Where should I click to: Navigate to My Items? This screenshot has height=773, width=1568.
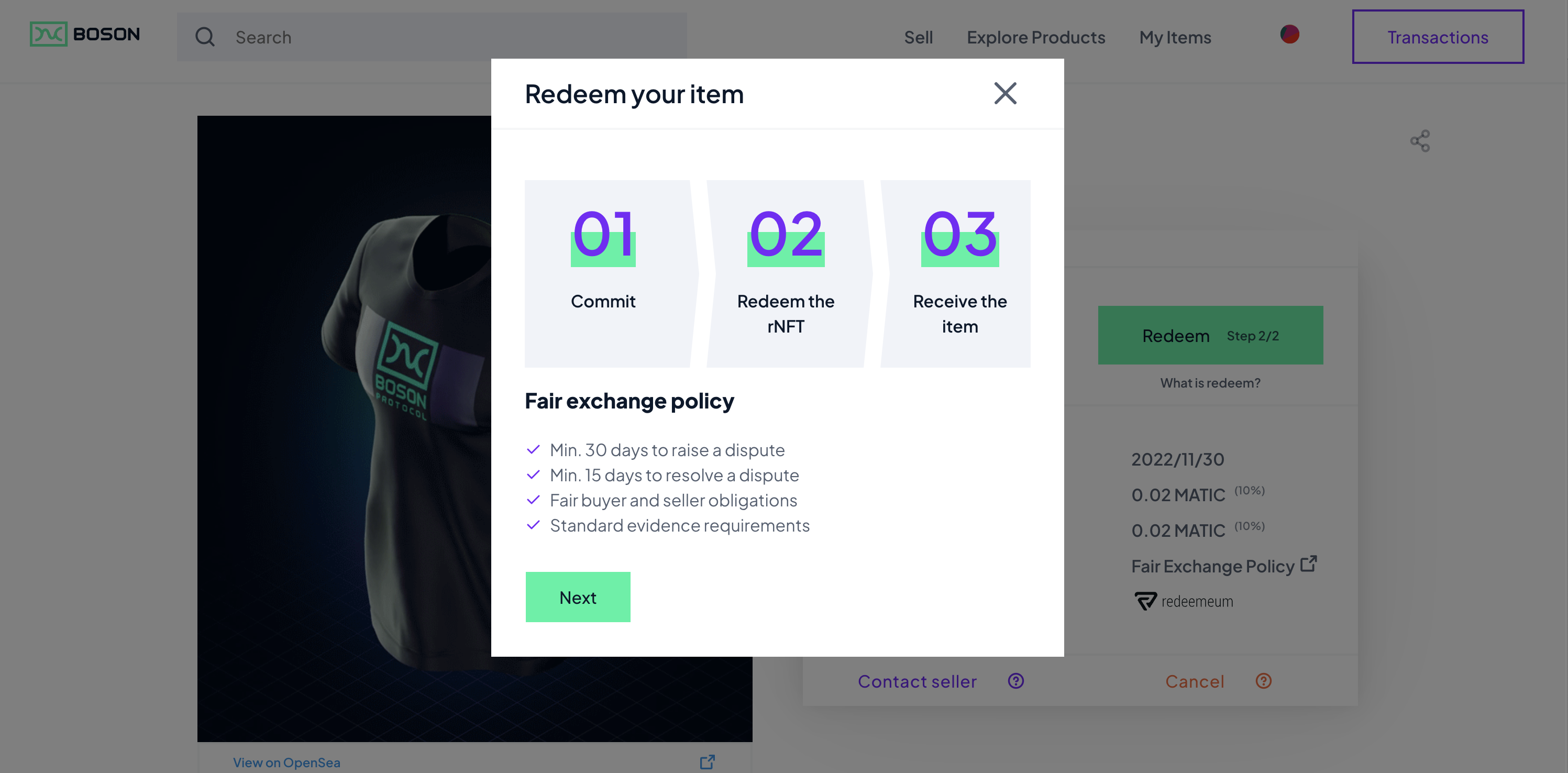(x=1175, y=37)
